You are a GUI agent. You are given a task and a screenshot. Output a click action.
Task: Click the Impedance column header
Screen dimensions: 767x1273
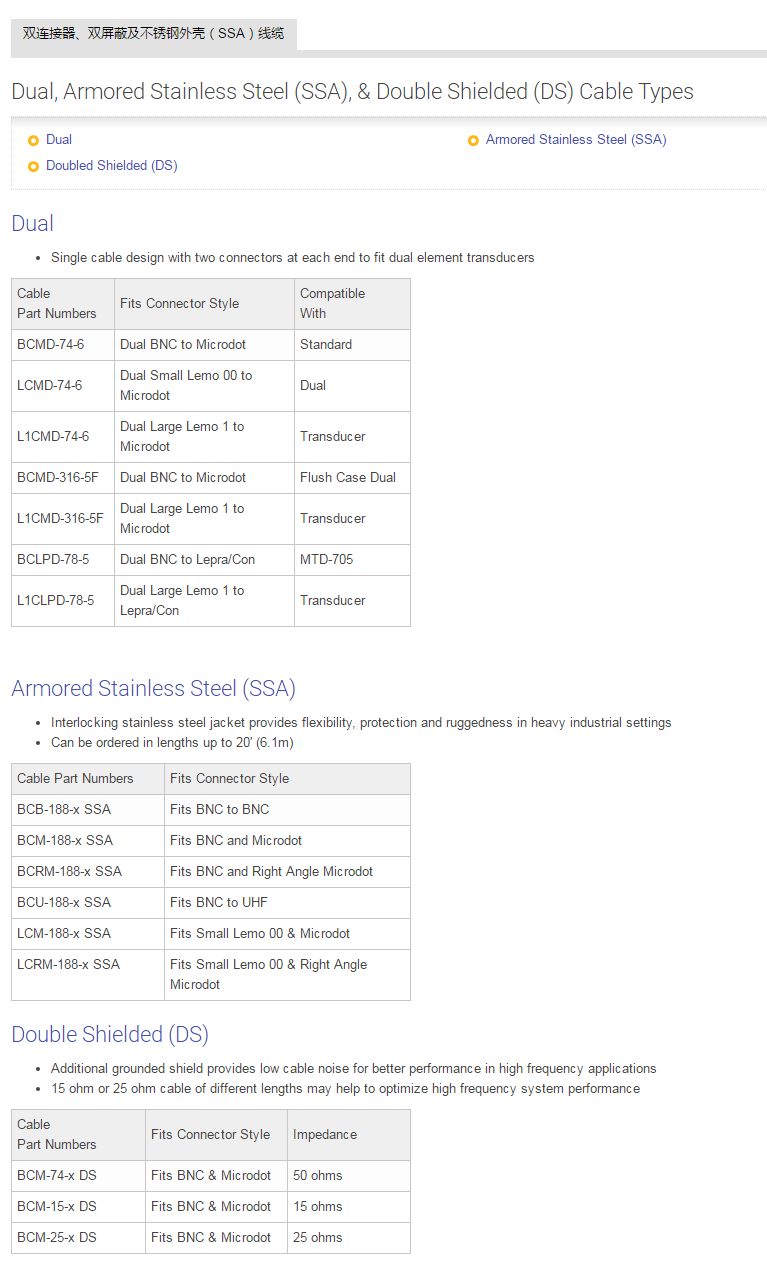tap(325, 1135)
